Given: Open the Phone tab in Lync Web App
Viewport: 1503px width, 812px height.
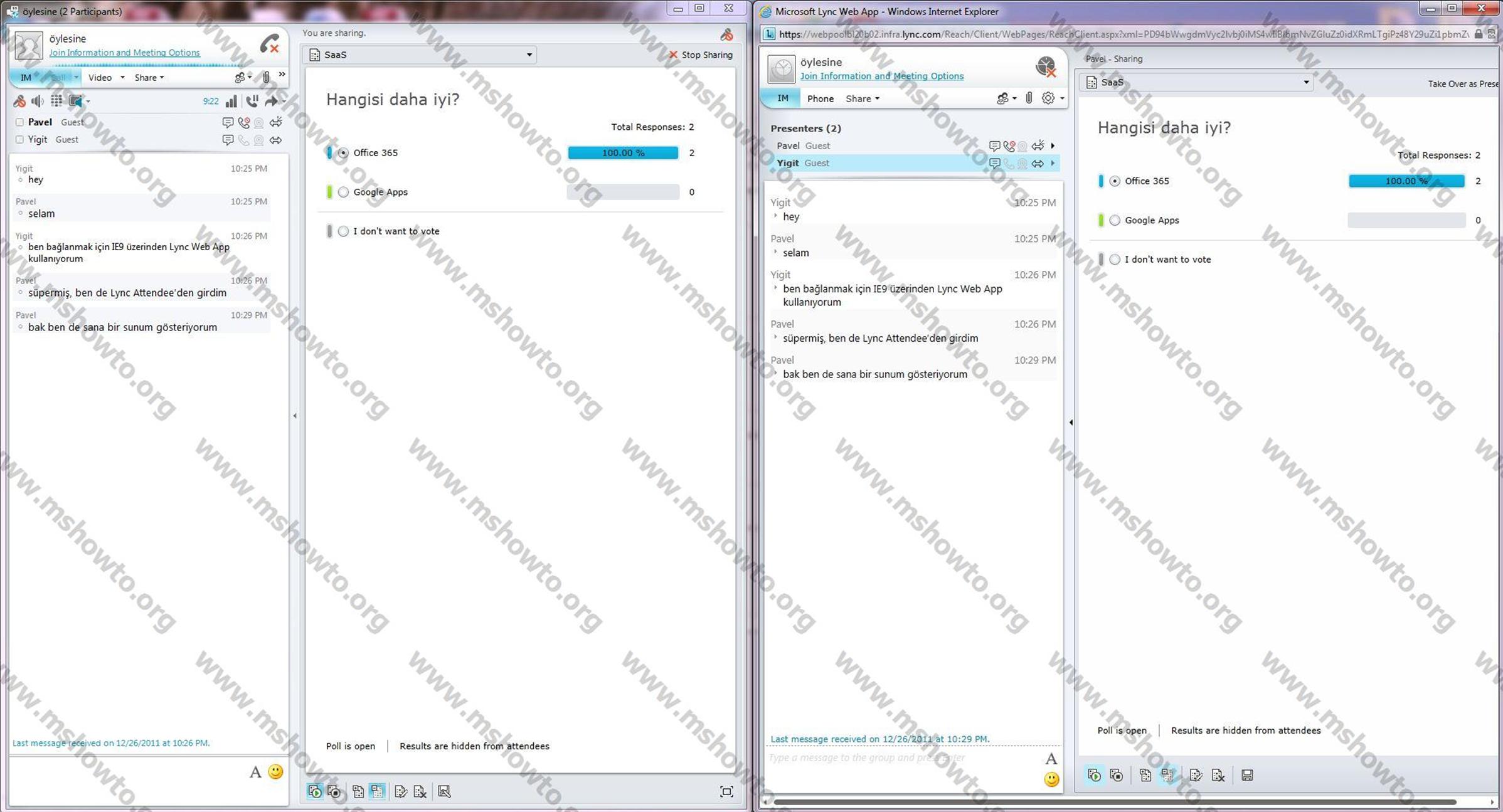Looking at the screenshot, I should [821, 98].
